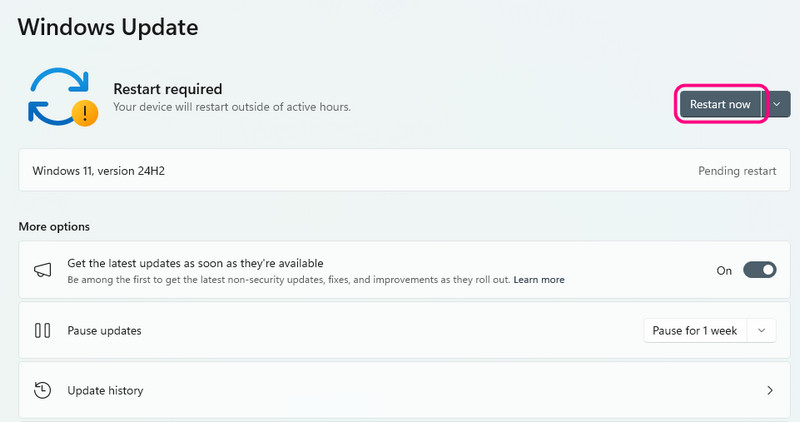Turn off the latest updates toggle
Viewport: 800px width, 422px height.
point(760,270)
